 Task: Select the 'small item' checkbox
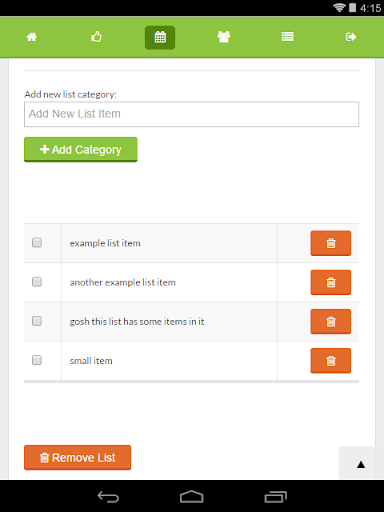37,360
